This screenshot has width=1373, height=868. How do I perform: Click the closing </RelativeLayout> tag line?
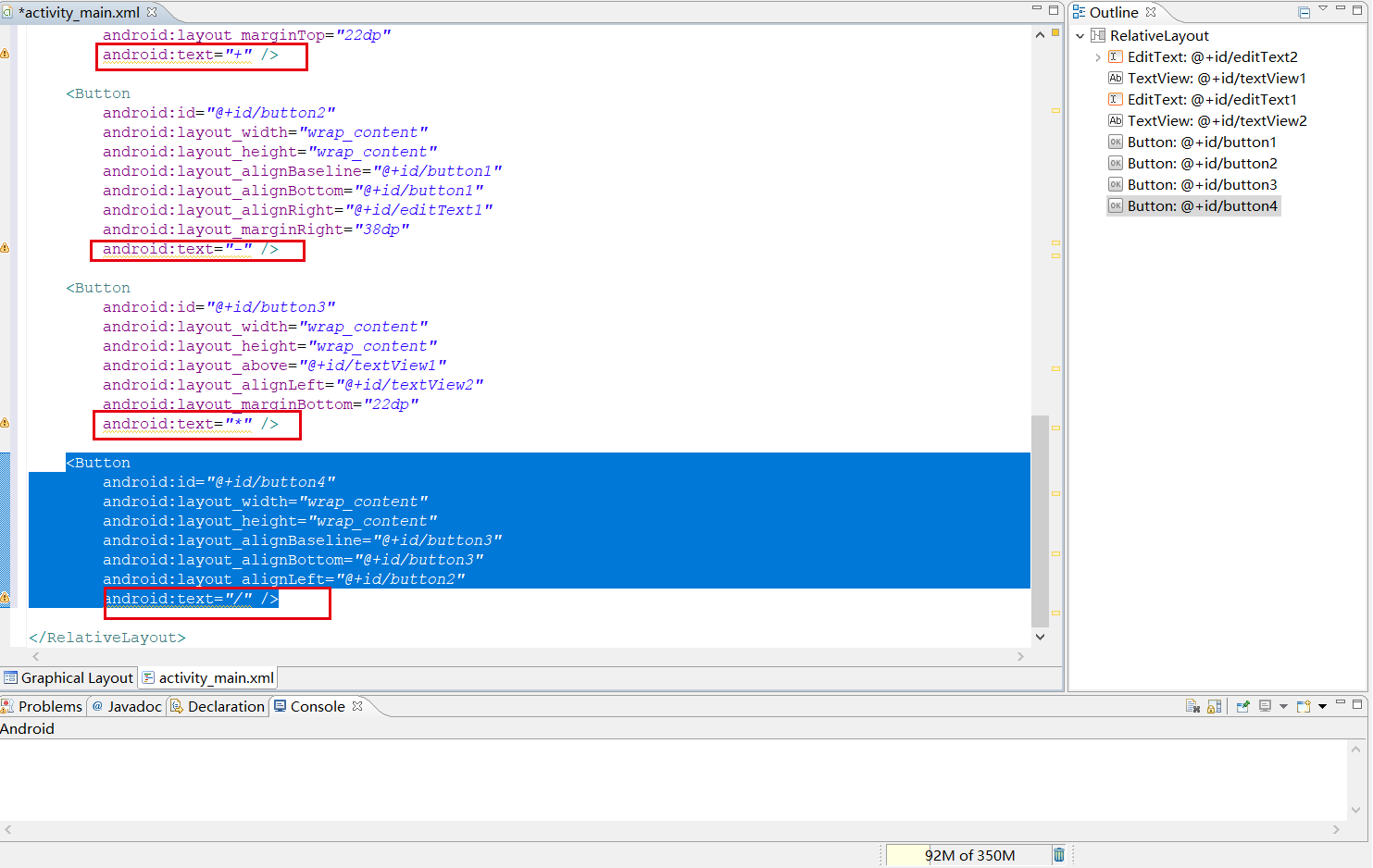[107, 638]
